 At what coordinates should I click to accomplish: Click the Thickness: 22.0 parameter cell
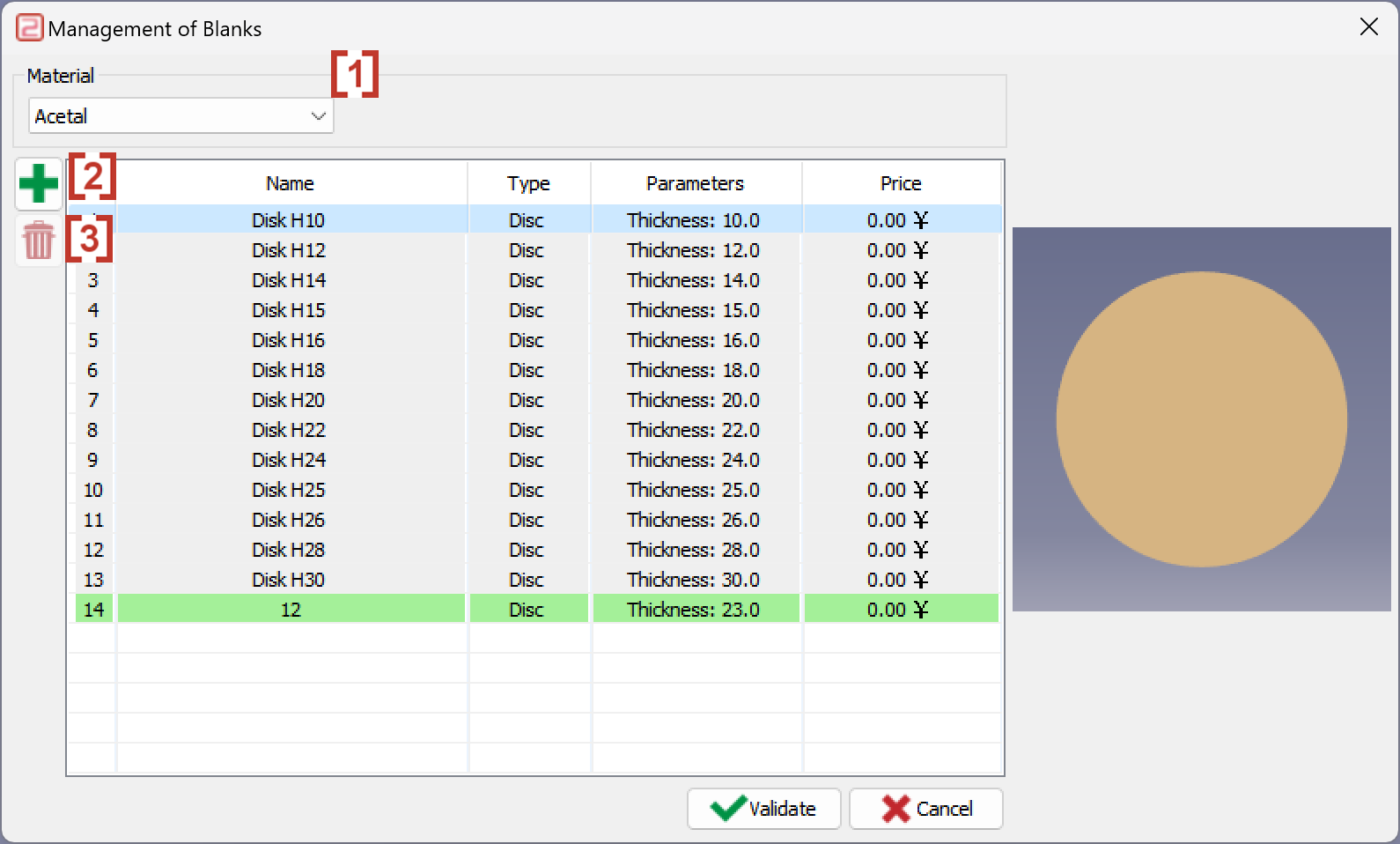coord(696,430)
